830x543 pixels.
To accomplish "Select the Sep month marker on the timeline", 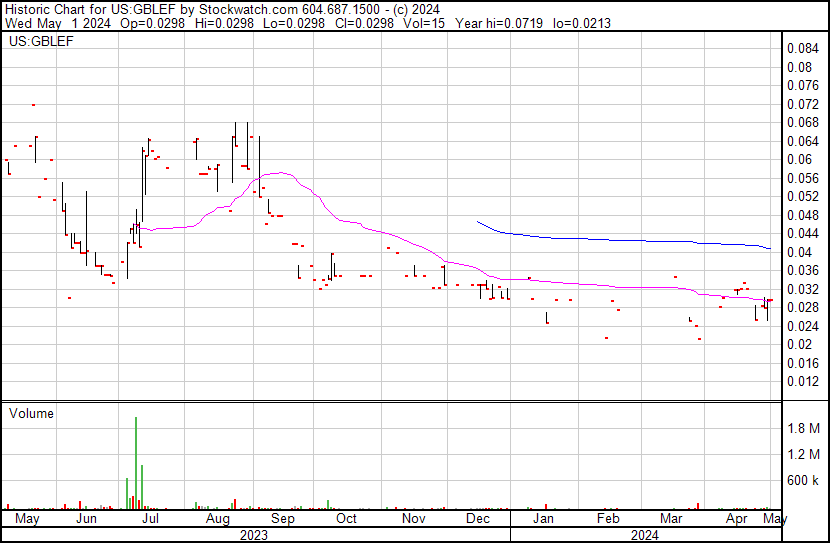I will click(x=283, y=520).
